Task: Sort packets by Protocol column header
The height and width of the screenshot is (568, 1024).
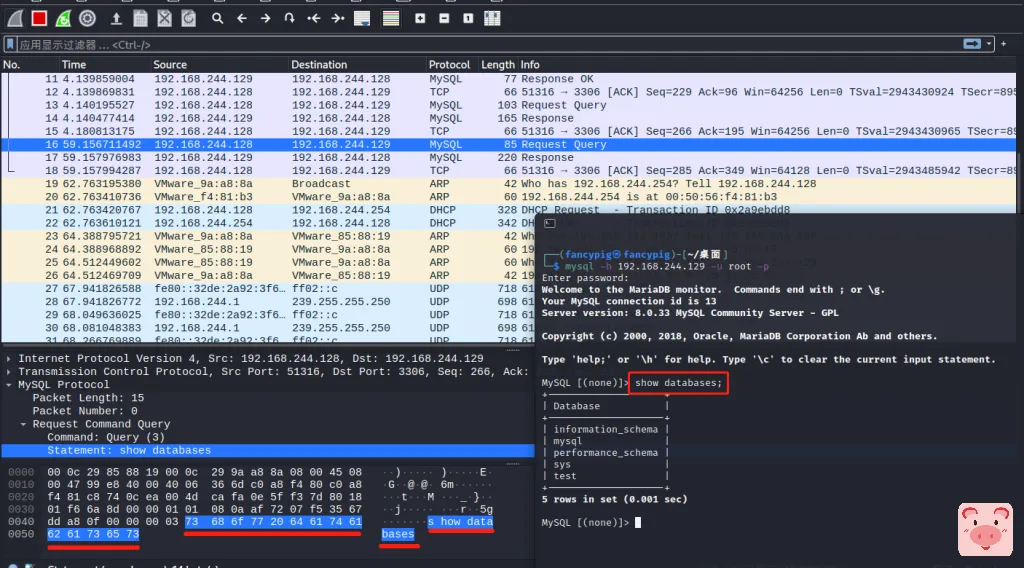Action: pyautogui.click(x=449, y=64)
